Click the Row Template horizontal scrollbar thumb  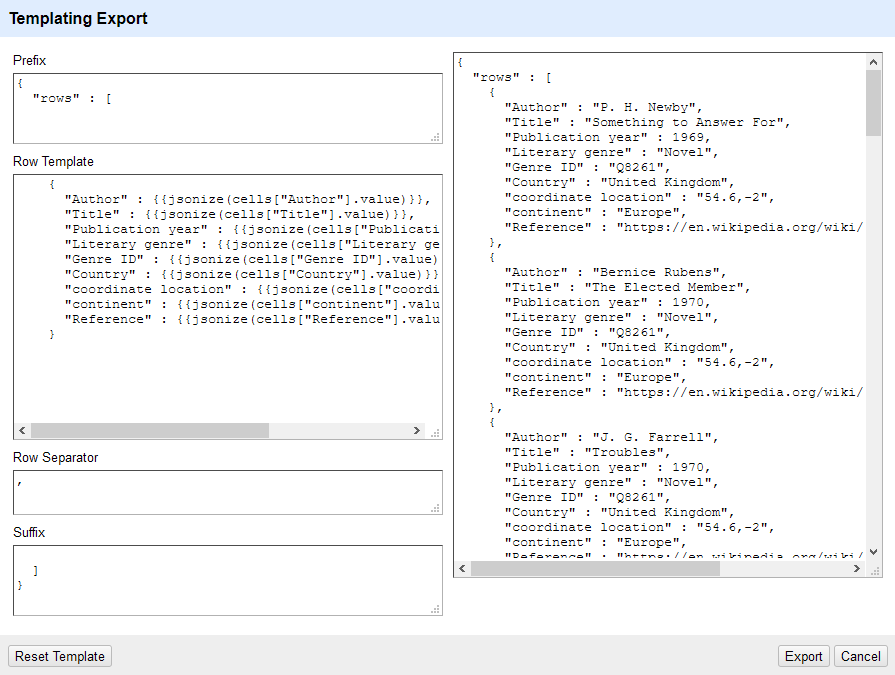150,430
